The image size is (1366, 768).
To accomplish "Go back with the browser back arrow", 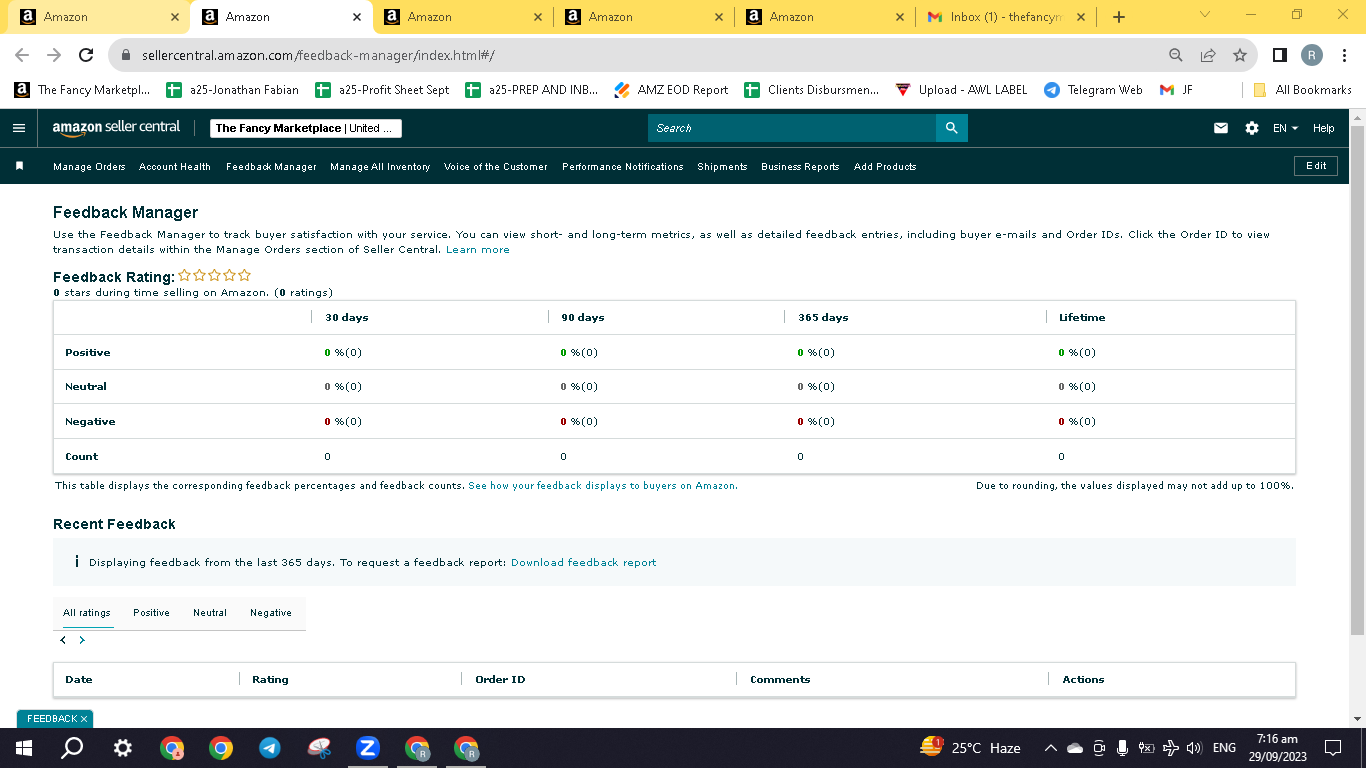I will [x=22, y=56].
